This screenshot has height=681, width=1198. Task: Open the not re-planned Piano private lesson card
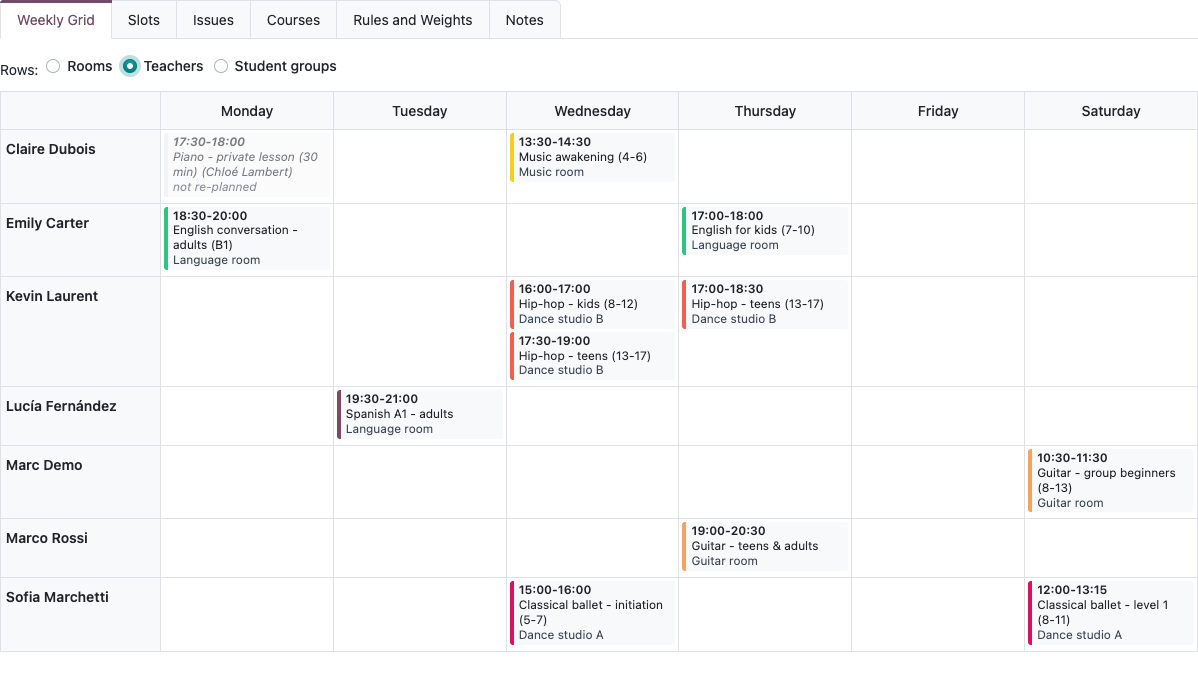point(247,164)
